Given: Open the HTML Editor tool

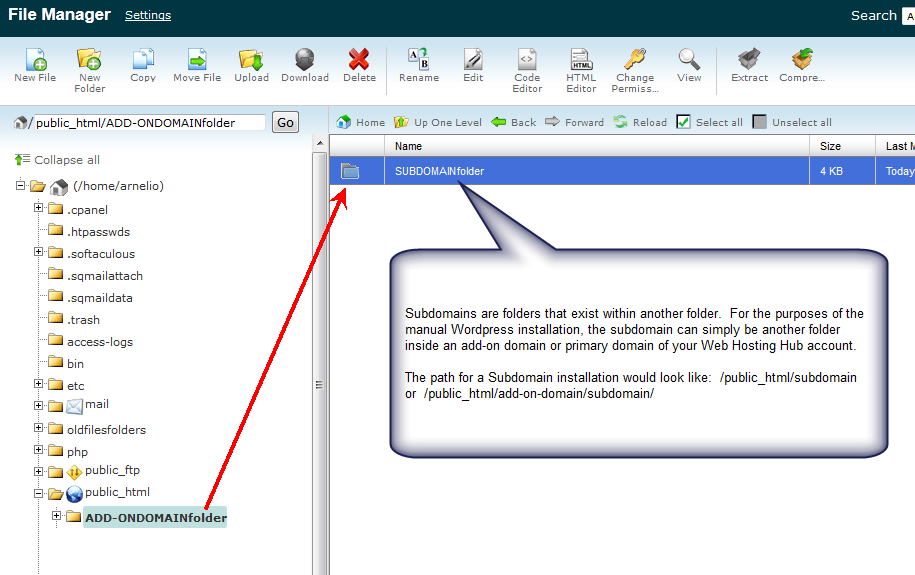Looking at the screenshot, I should pyautogui.click(x=581, y=60).
